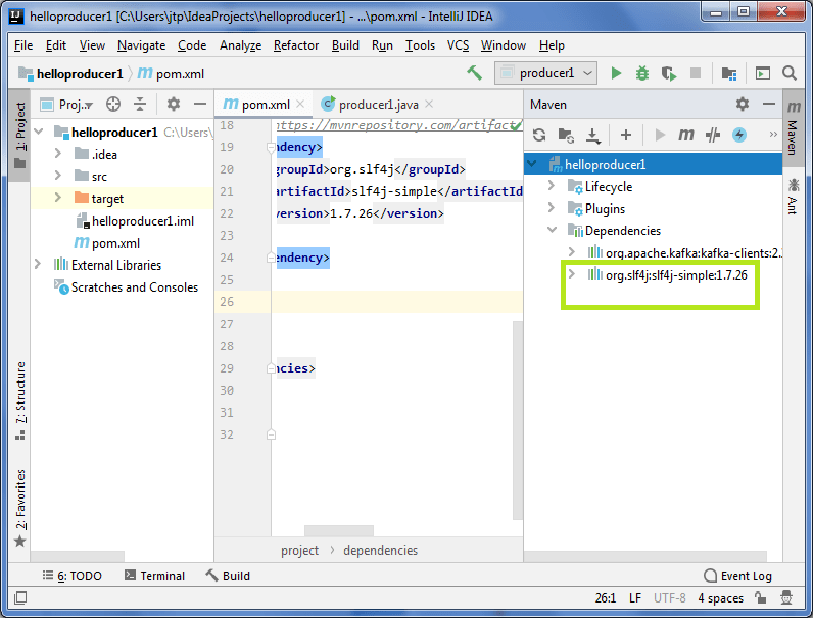Screen dimensions: 813x618
Task: Click the editor vertical scrollbar
Action: (518, 420)
